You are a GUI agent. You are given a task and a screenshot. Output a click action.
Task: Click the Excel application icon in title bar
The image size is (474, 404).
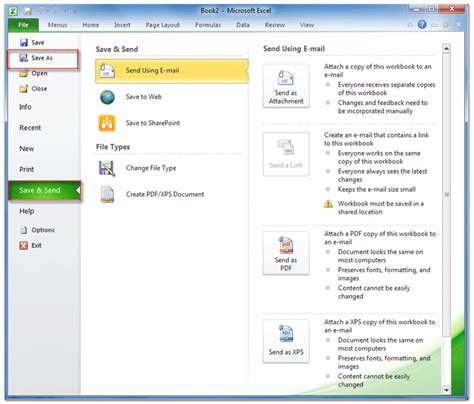point(13,11)
